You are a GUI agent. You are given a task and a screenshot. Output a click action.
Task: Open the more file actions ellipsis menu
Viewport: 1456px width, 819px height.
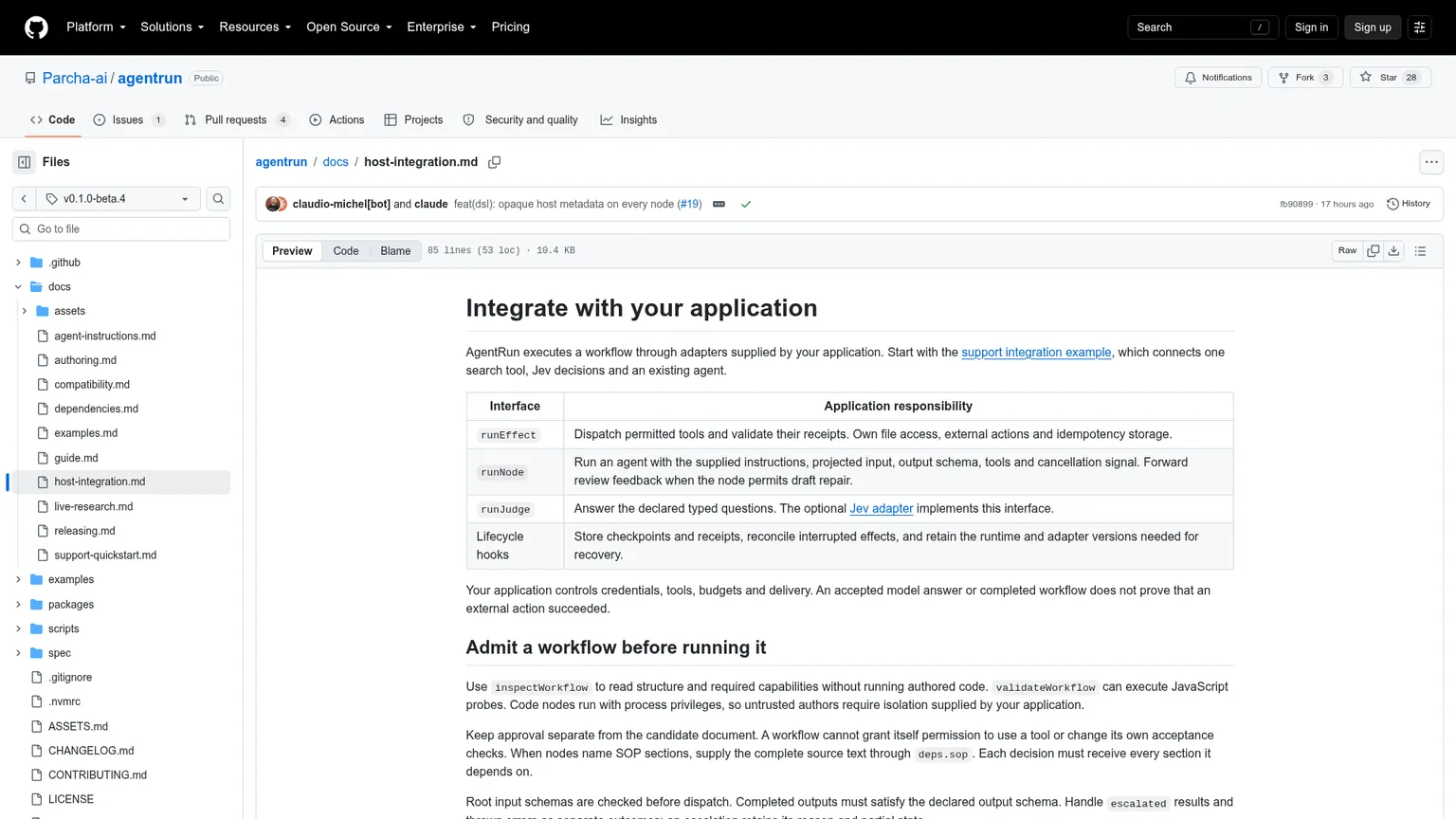click(x=1431, y=162)
